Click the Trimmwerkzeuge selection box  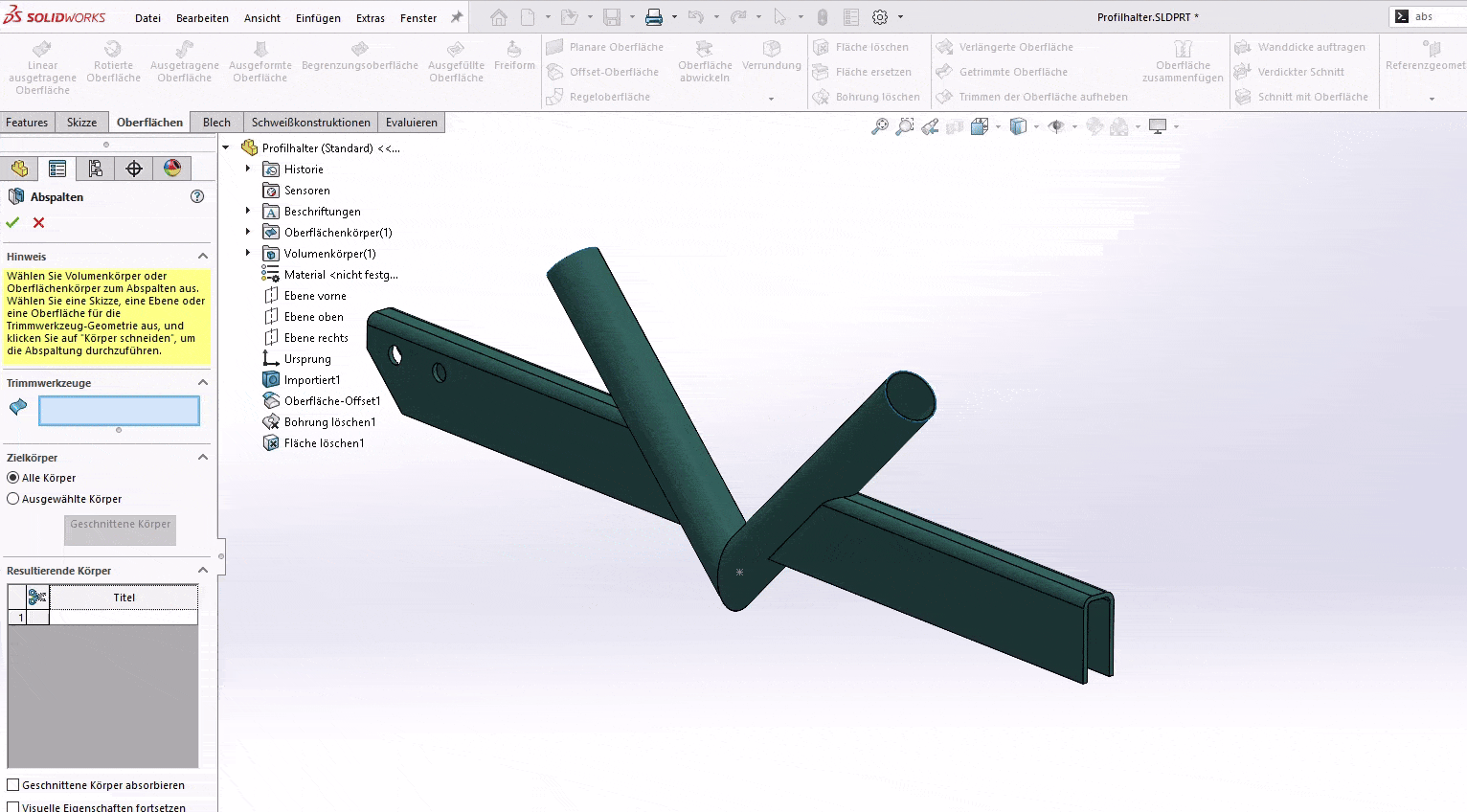click(119, 411)
